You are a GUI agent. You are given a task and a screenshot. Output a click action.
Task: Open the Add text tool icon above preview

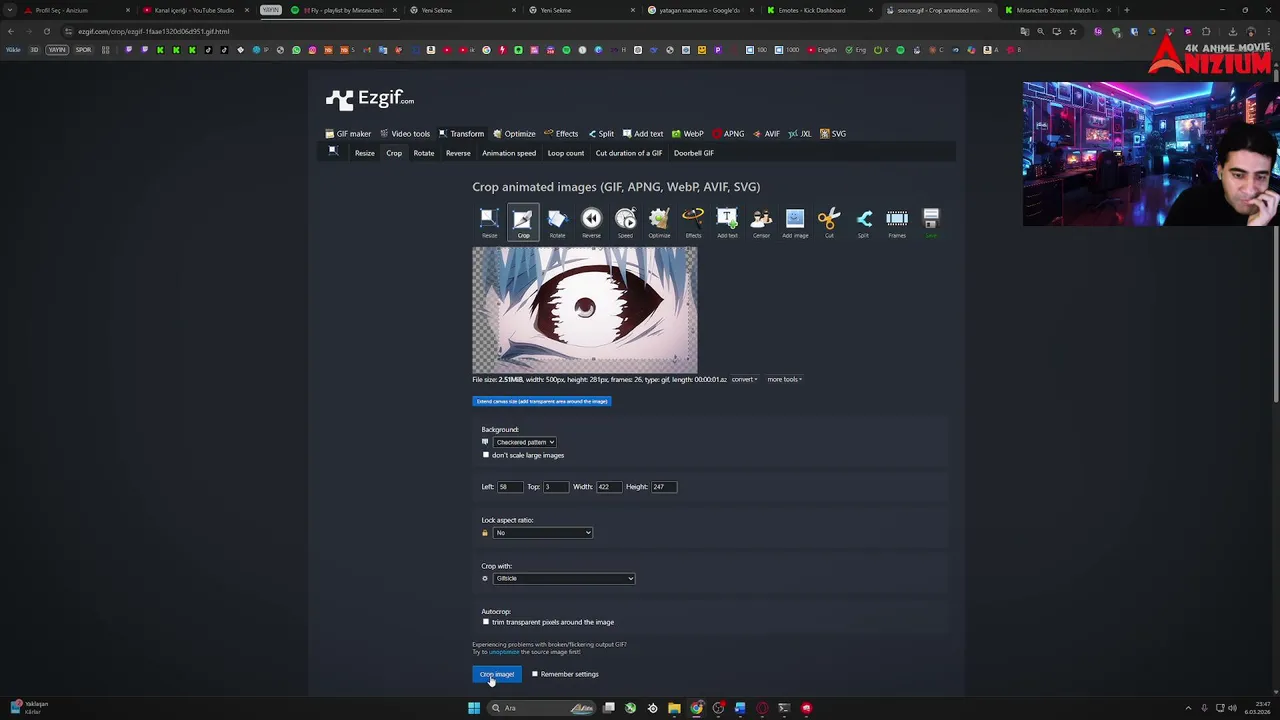pos(727,222)
